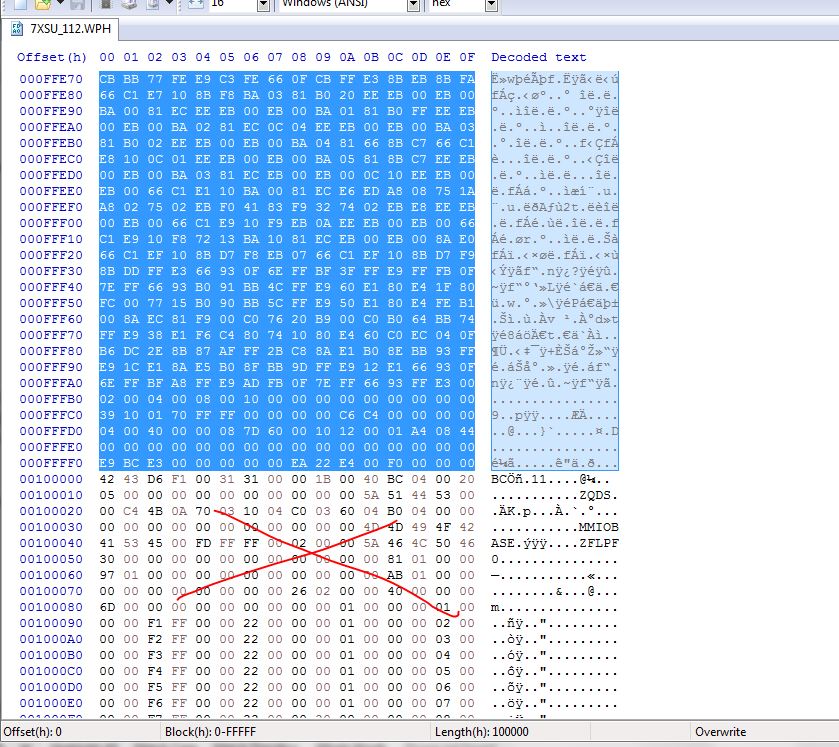Select byte 6D in row 00100080

click(x=107, y=607)
